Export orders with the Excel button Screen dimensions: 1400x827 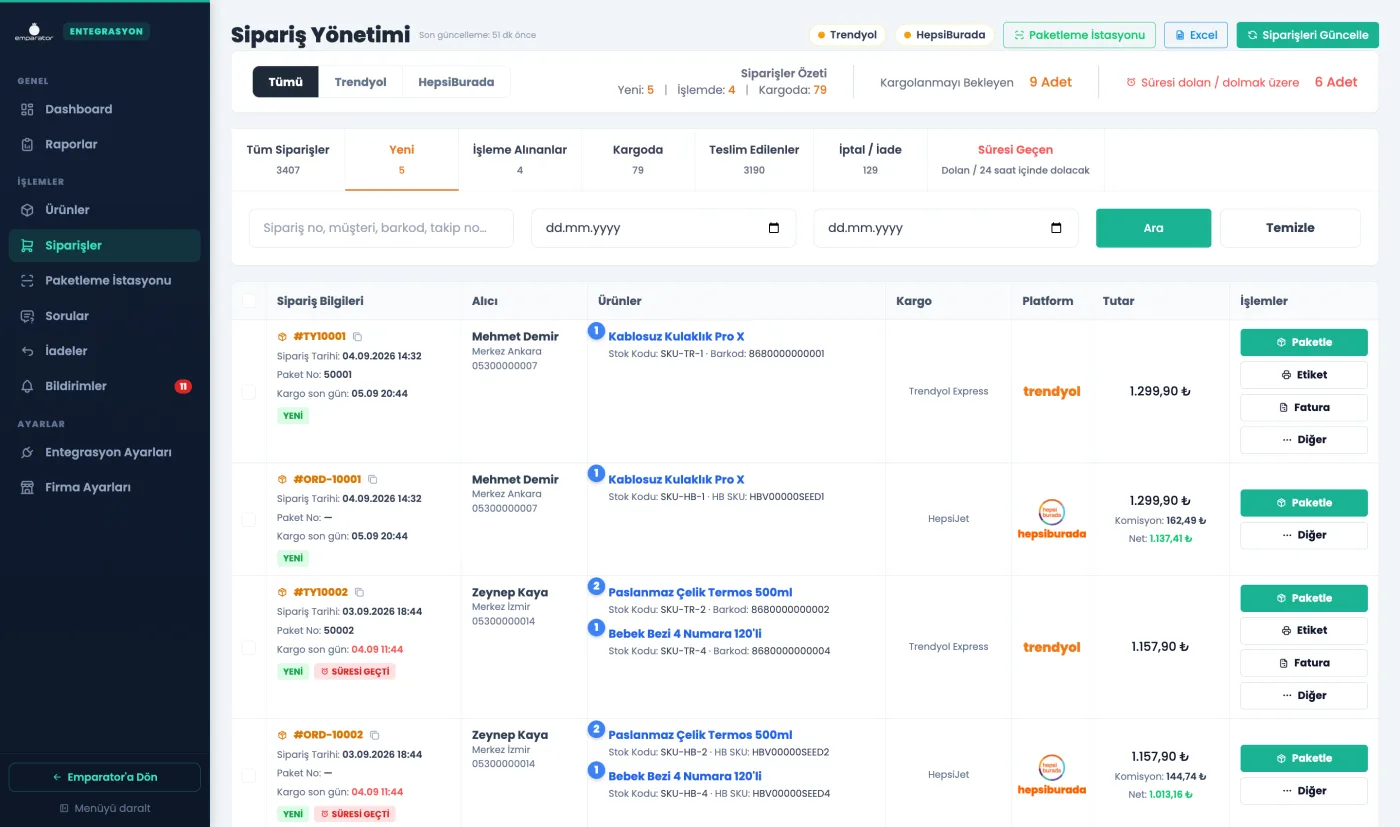(x=1196, y=35)
